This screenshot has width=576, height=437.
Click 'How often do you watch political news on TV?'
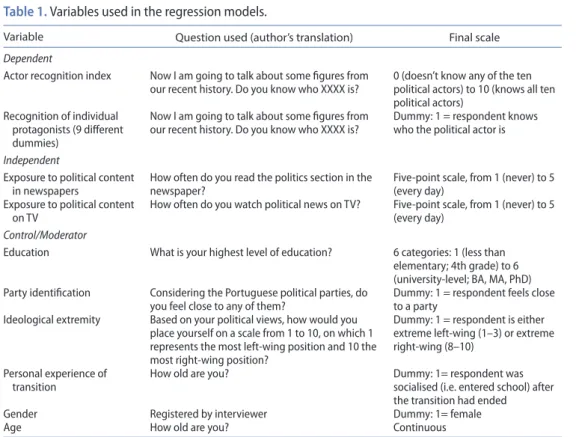(255, 205)
